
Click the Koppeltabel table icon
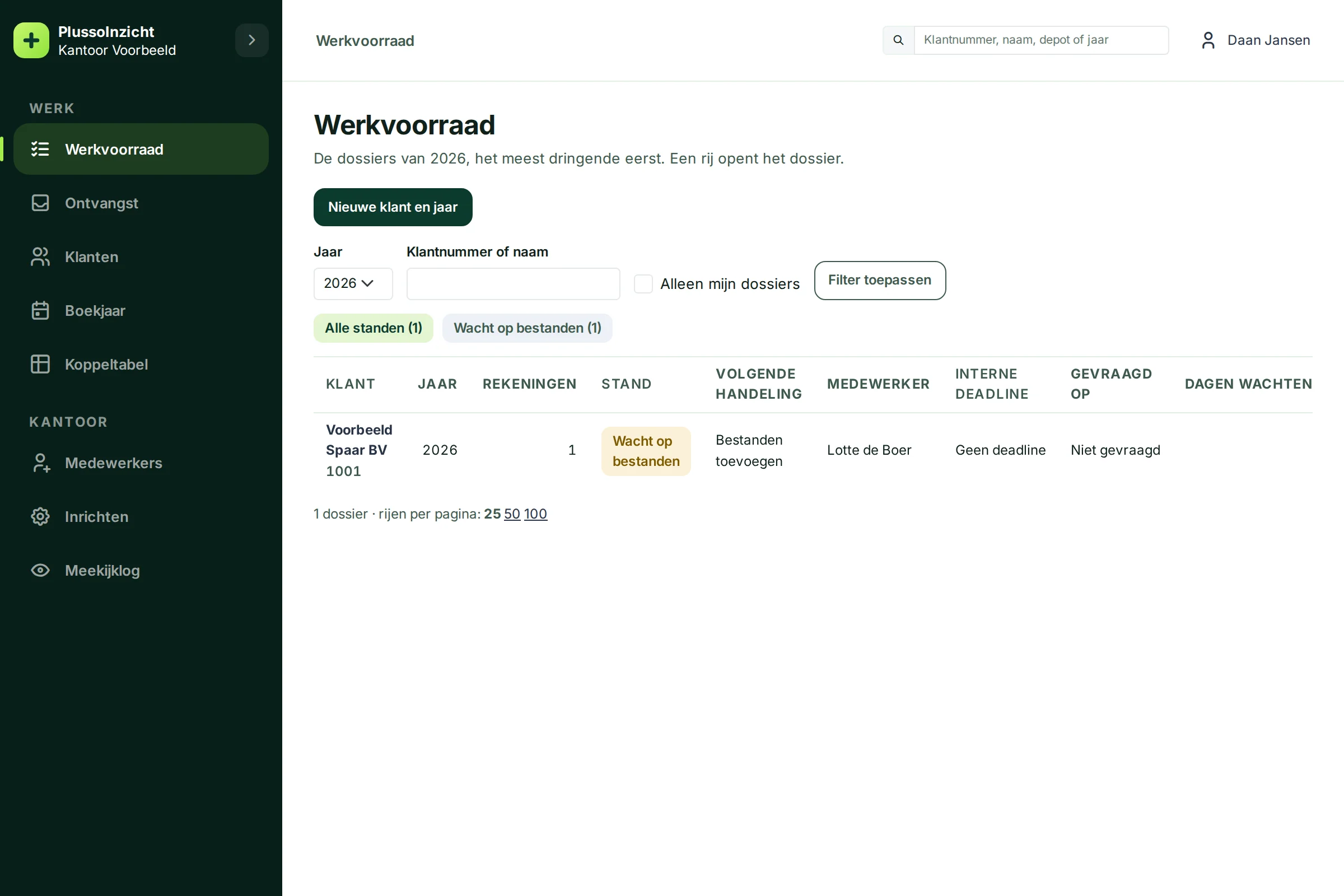pos(40,364)
